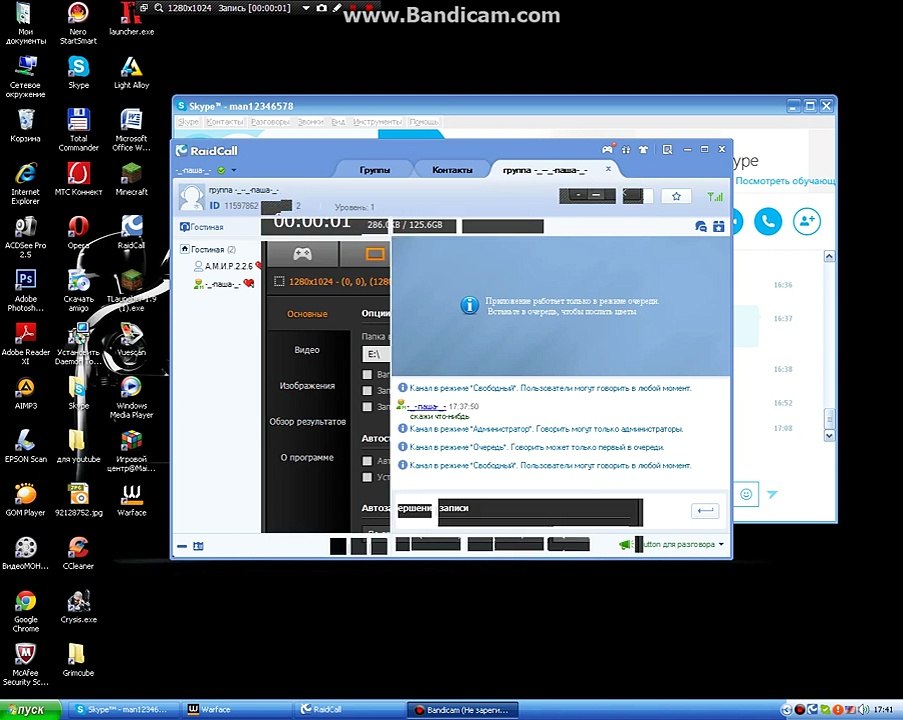
Task: Select the AIMP3 desktop icon
Action: [25, 393]
